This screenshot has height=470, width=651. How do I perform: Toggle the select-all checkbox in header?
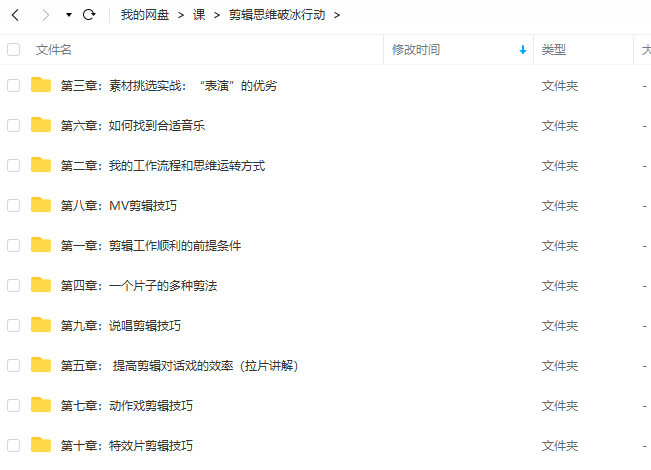point(13,49)
